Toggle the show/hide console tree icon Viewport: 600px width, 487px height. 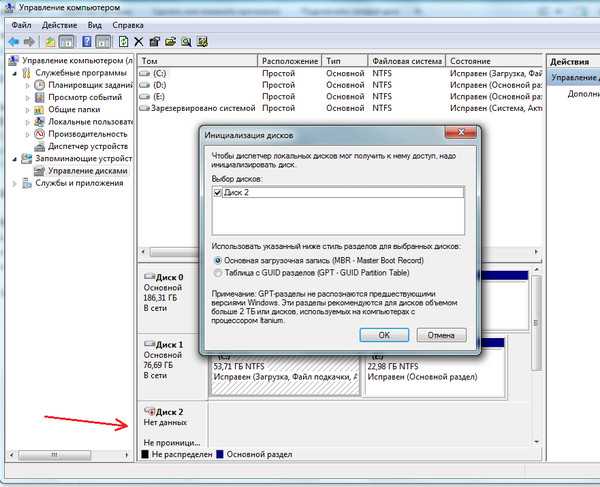[x=67, y=42]
